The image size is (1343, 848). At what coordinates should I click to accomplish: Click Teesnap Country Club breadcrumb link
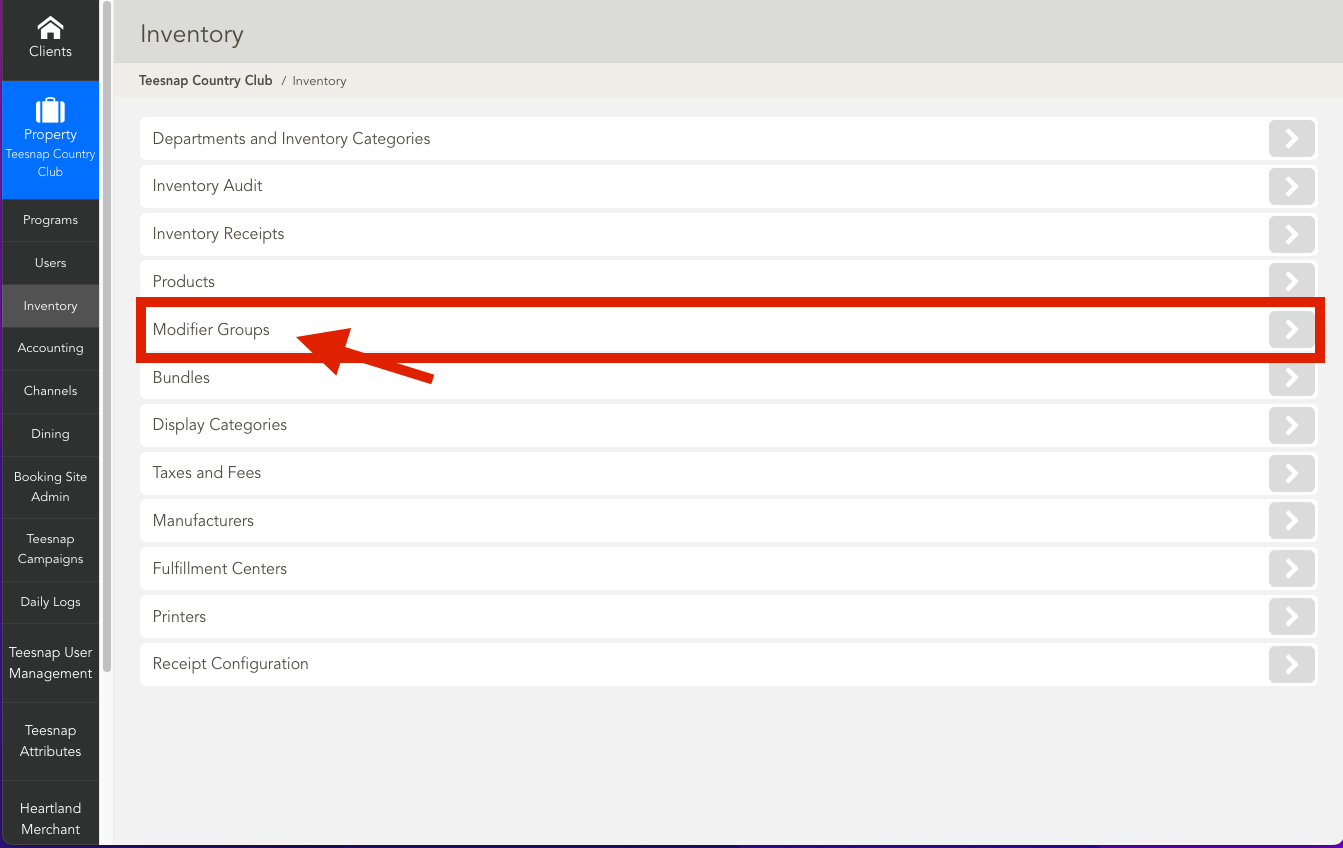(206, 81)
